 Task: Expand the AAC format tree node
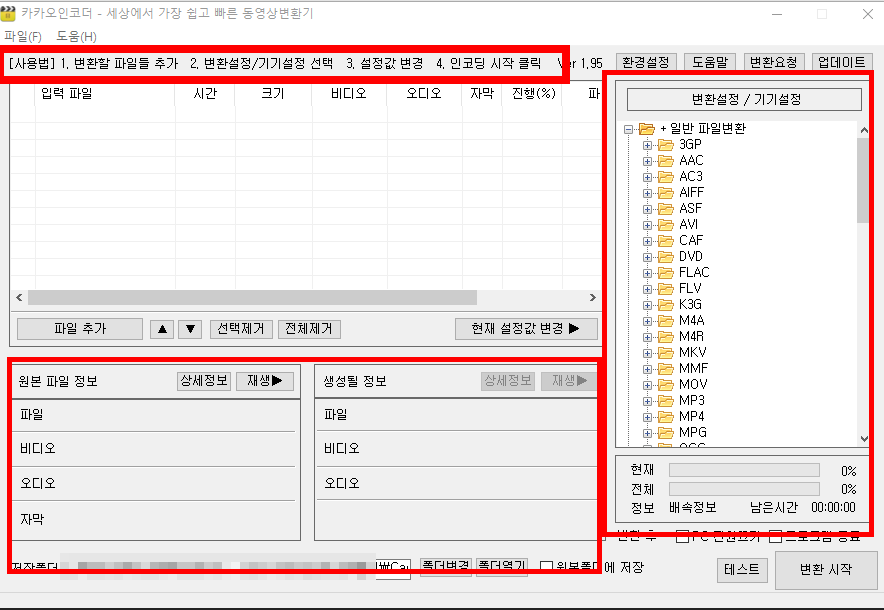(649, 160)
